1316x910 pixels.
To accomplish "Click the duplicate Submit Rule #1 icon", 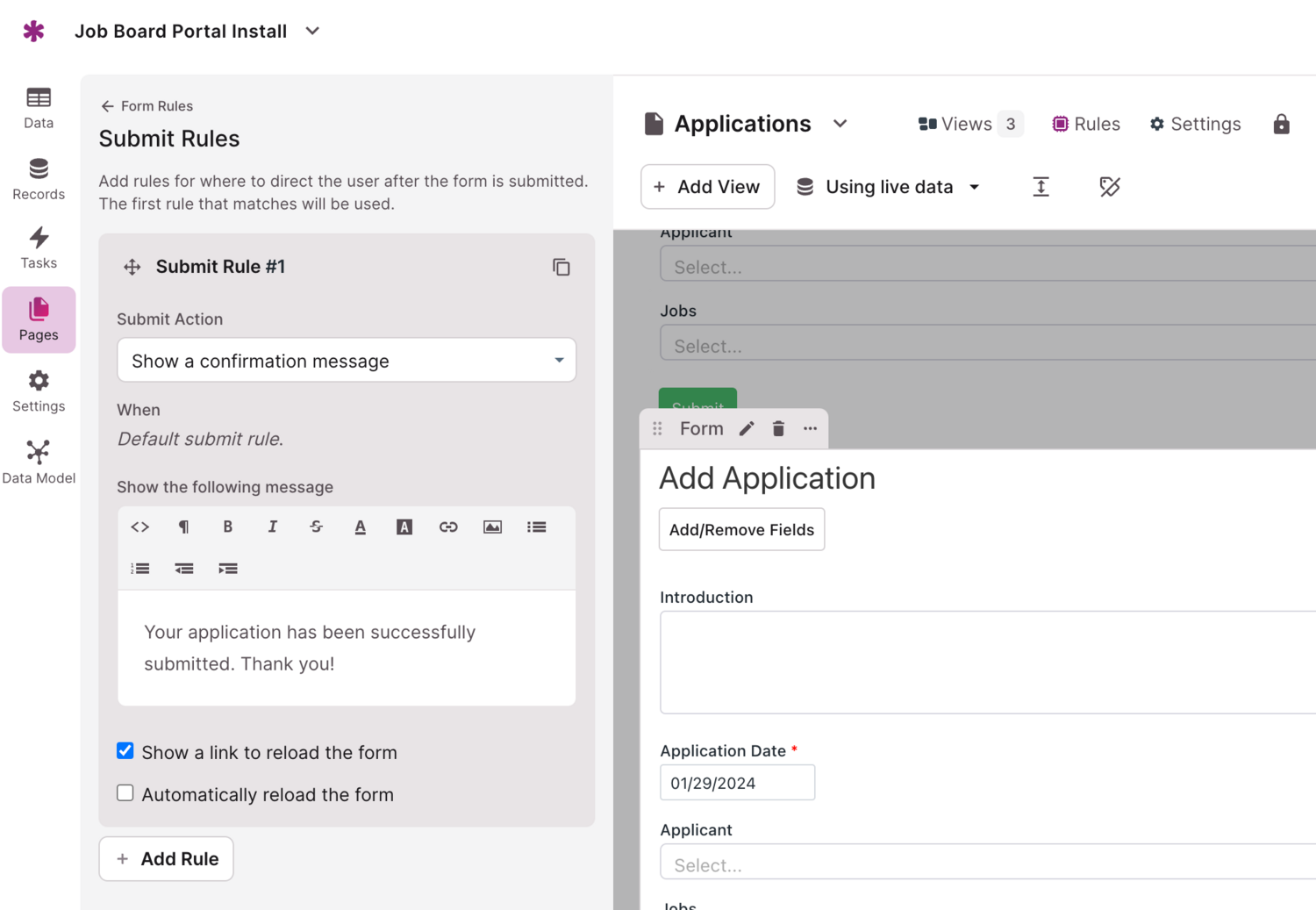I will coord(561,267).
